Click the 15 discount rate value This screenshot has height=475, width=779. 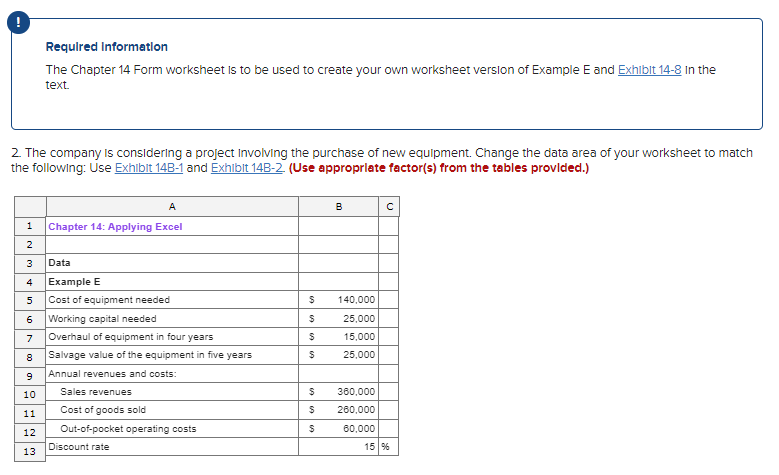pyautogui.click(x=338, y=447)
